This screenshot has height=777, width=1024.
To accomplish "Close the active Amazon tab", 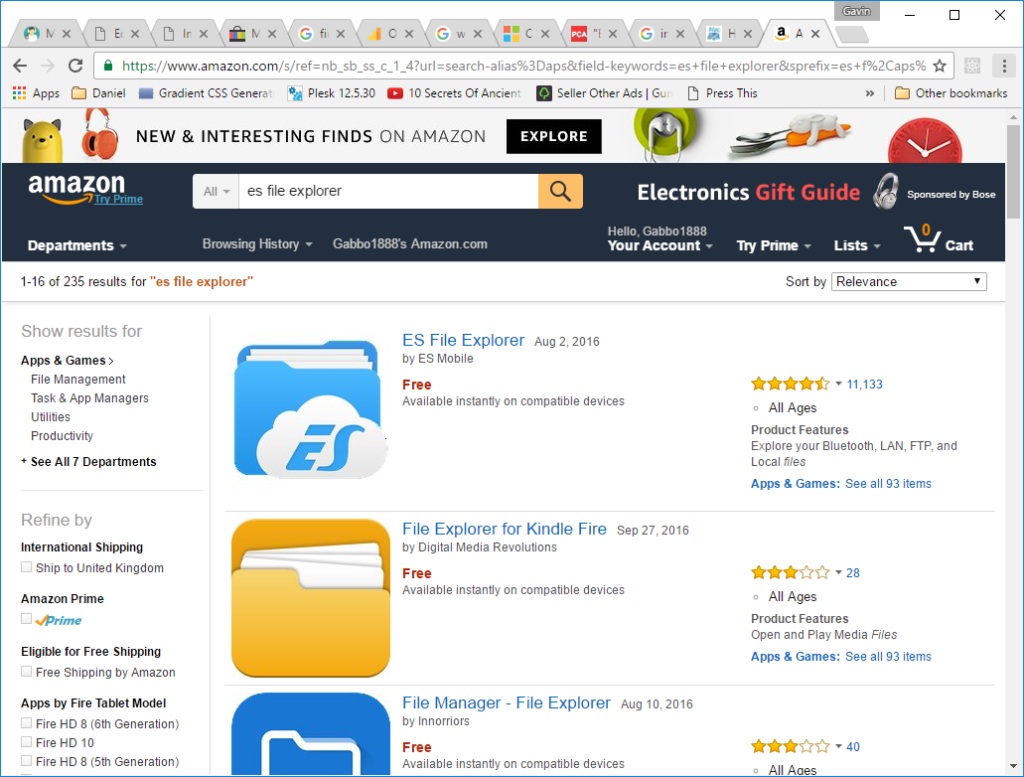I will pos(815,34).
